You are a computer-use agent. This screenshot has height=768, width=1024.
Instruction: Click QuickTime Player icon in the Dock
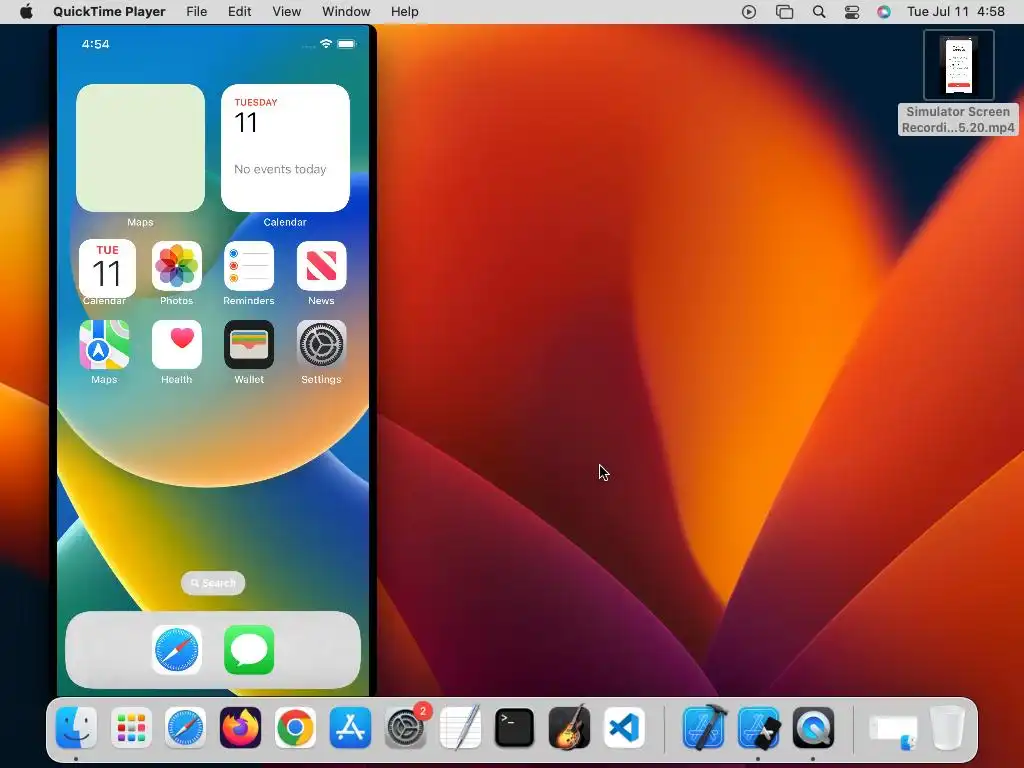click(x=813, y=728)
